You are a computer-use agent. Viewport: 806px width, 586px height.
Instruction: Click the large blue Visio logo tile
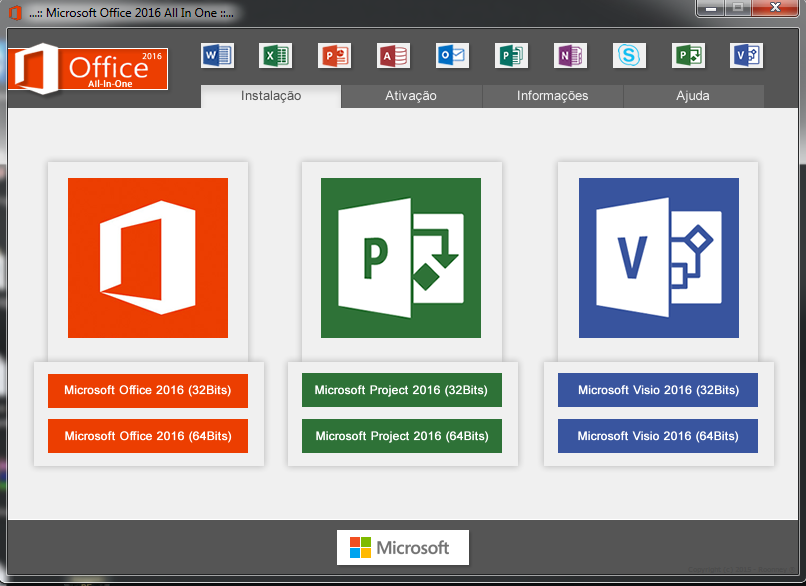pyautogui.click(x=659, y=258)
